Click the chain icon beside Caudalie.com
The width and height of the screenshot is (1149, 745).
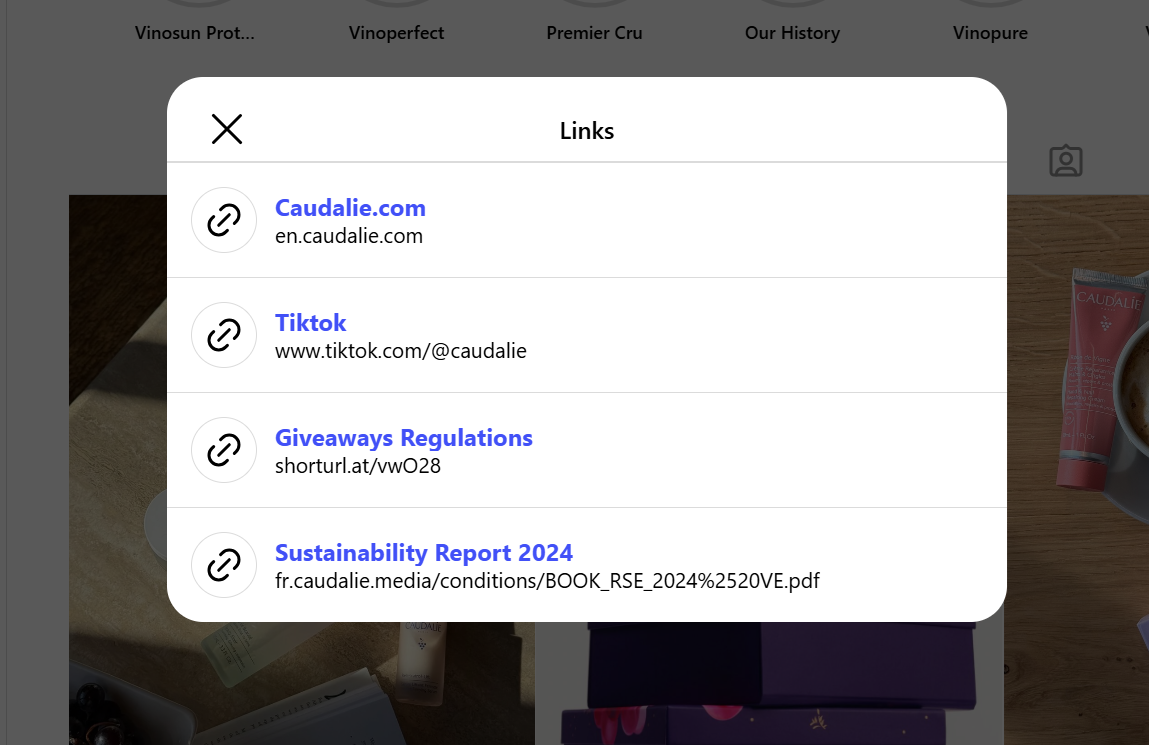click(224, 220)
